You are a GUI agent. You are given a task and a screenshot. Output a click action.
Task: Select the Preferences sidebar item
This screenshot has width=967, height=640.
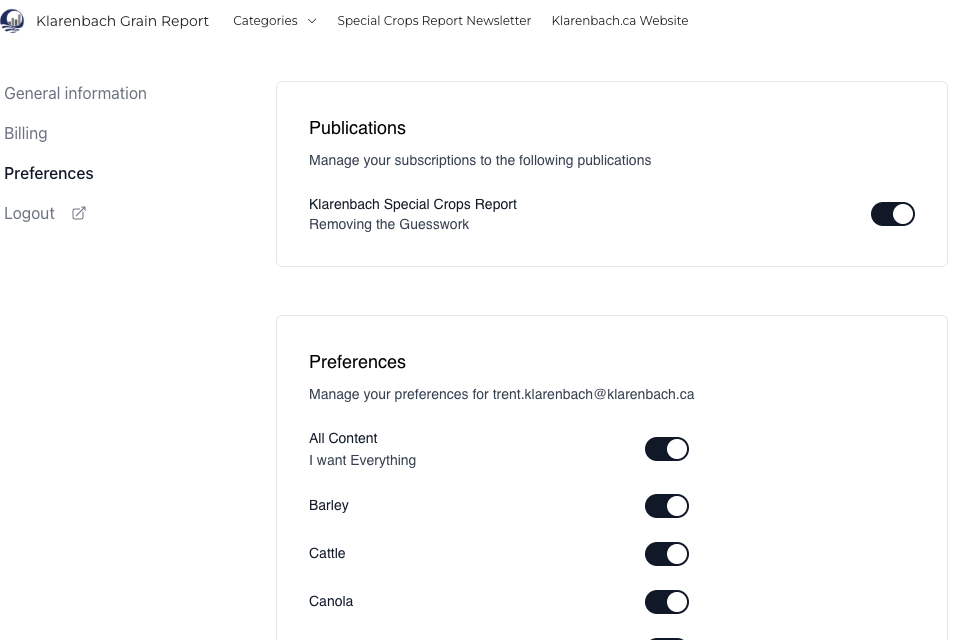pos(49,173)
